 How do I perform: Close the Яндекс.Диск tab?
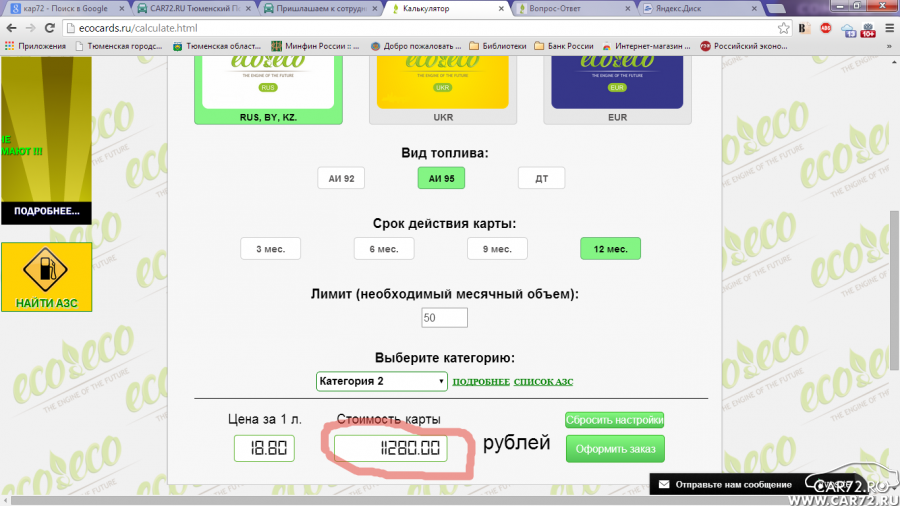[x=754, y=9]
